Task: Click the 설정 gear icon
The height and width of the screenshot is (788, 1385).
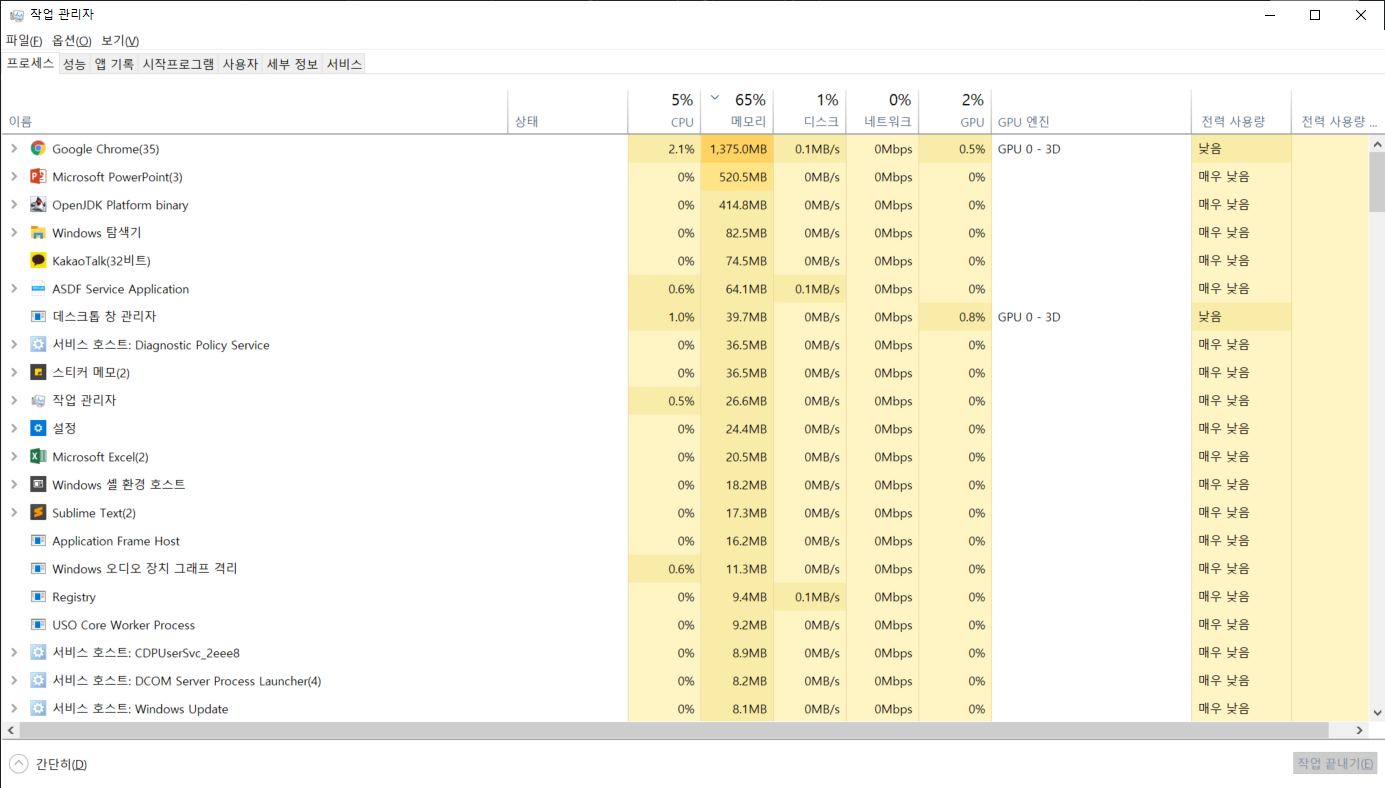Action: coord(38,428)
